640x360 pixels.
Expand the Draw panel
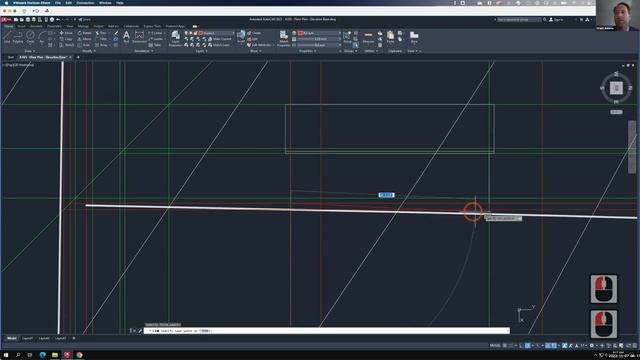click(x=29, y=51)
